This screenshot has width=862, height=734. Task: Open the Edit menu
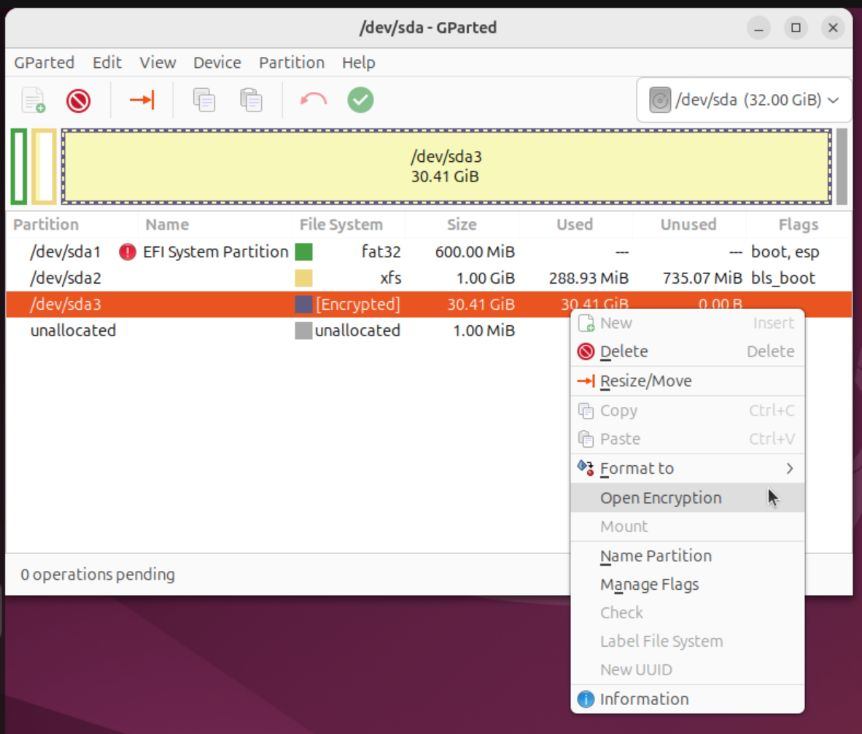tap(107, 63)
